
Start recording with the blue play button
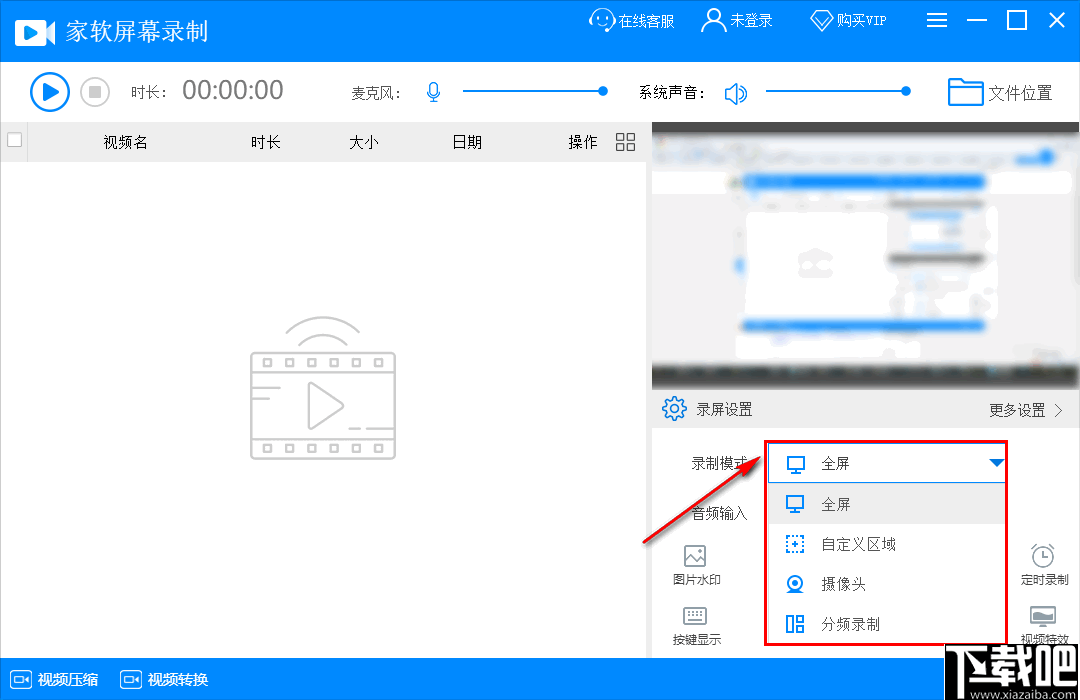pyautogui.click(x=49, y=92)
